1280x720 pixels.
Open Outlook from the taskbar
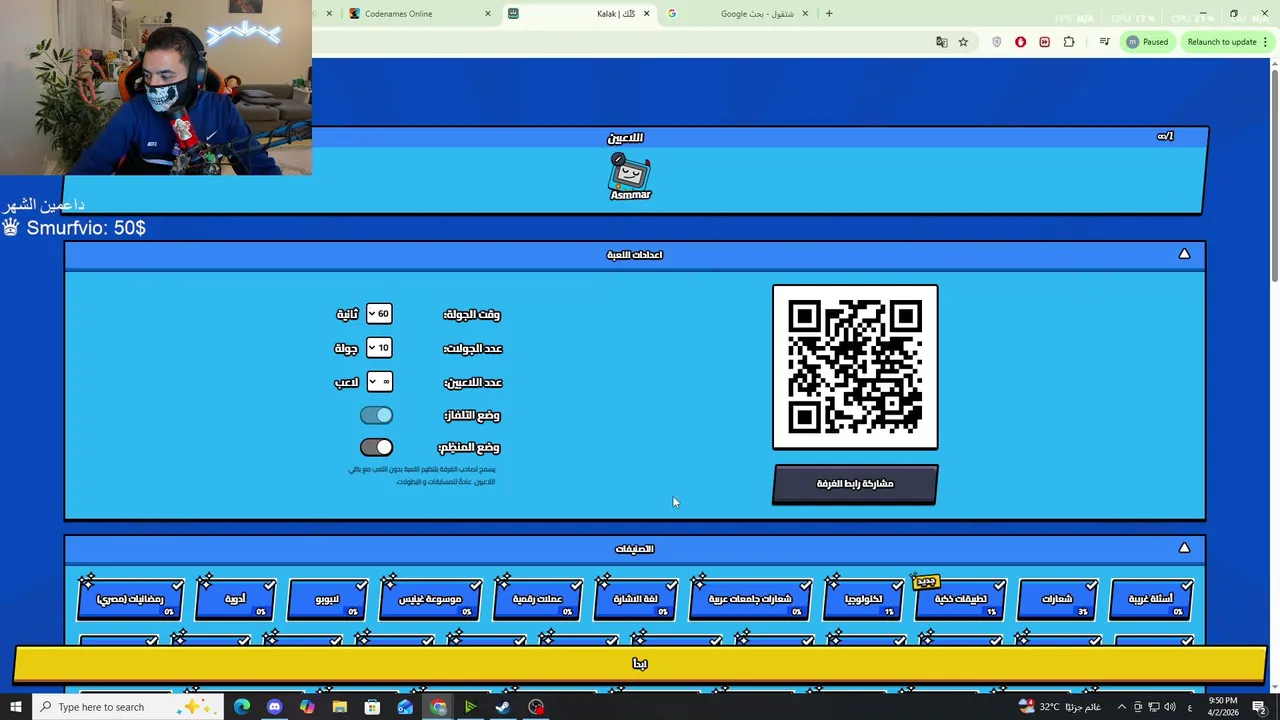pyautogui.click(x=405, y=707)
